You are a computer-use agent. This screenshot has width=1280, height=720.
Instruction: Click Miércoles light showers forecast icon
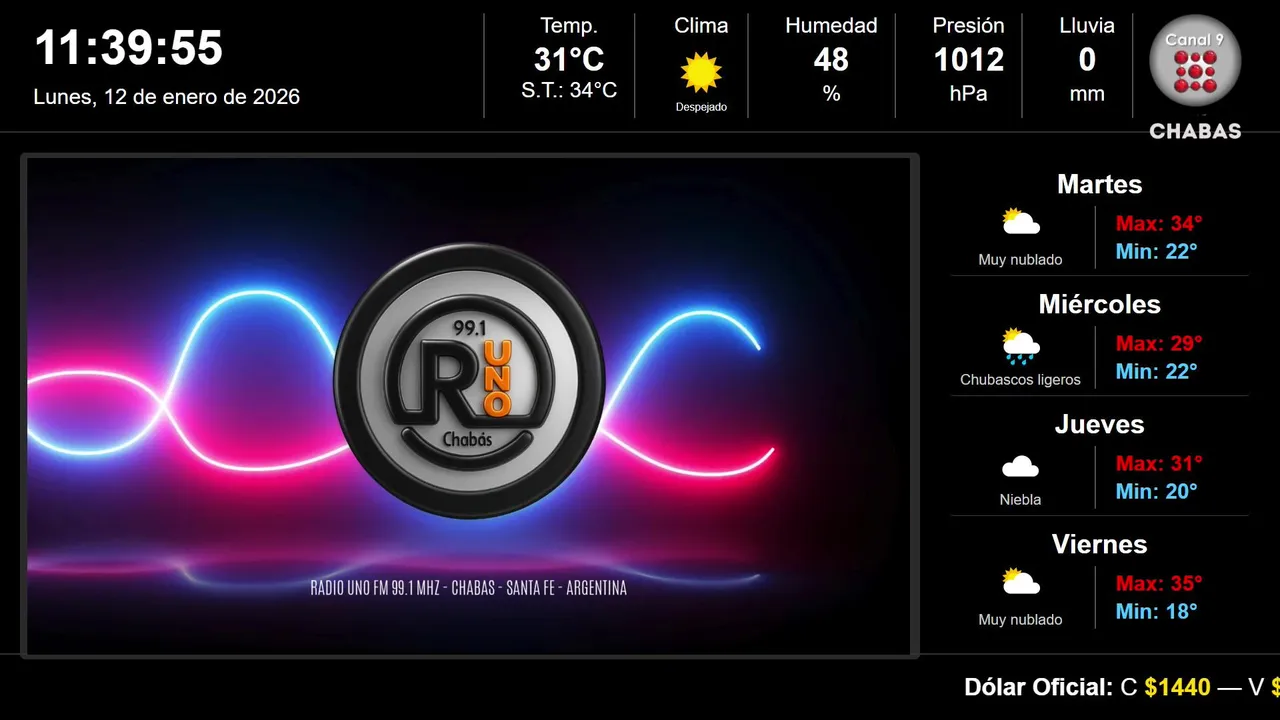tap(1021, 345)
